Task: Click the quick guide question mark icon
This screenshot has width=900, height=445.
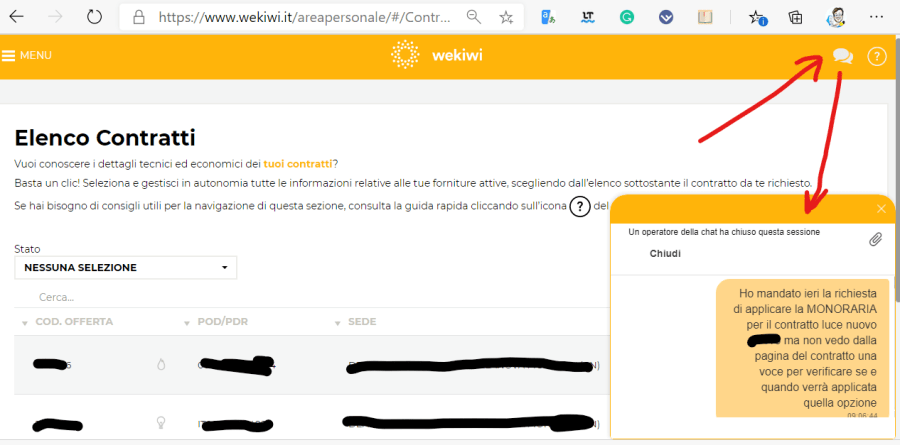Action: tap(579, 207)
